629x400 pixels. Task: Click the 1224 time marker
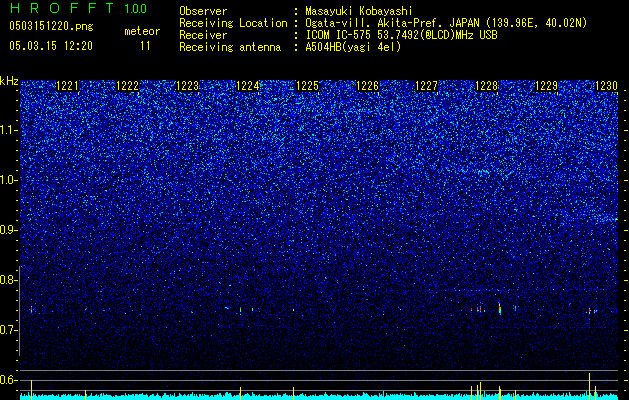(x=248, y=86)
